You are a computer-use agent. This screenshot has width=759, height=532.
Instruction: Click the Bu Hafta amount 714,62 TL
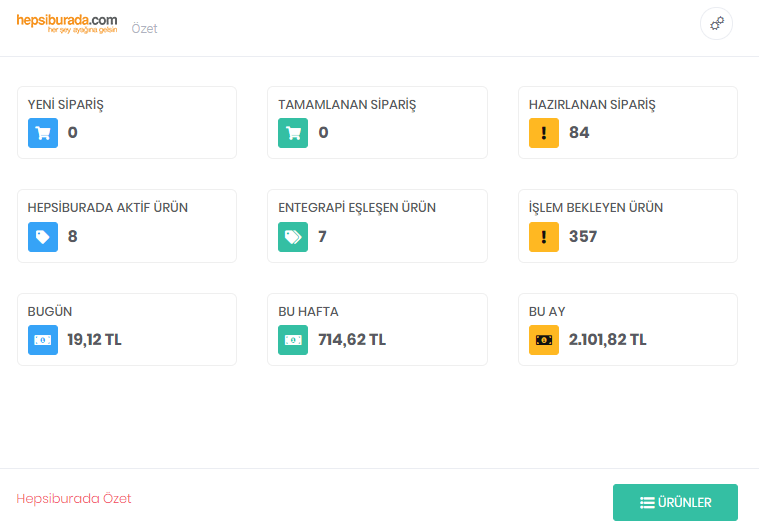click(352, 340)
